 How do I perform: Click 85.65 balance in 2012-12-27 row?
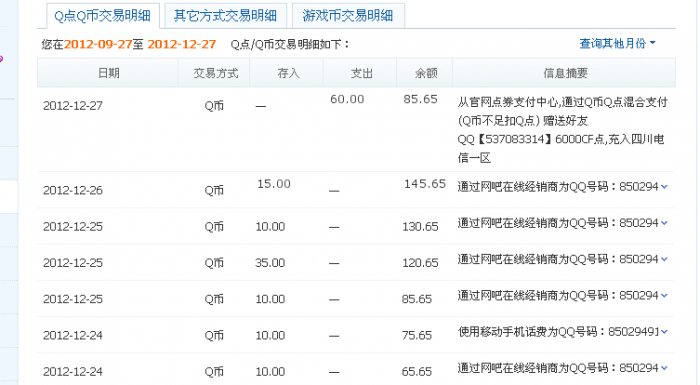[420, 99]
